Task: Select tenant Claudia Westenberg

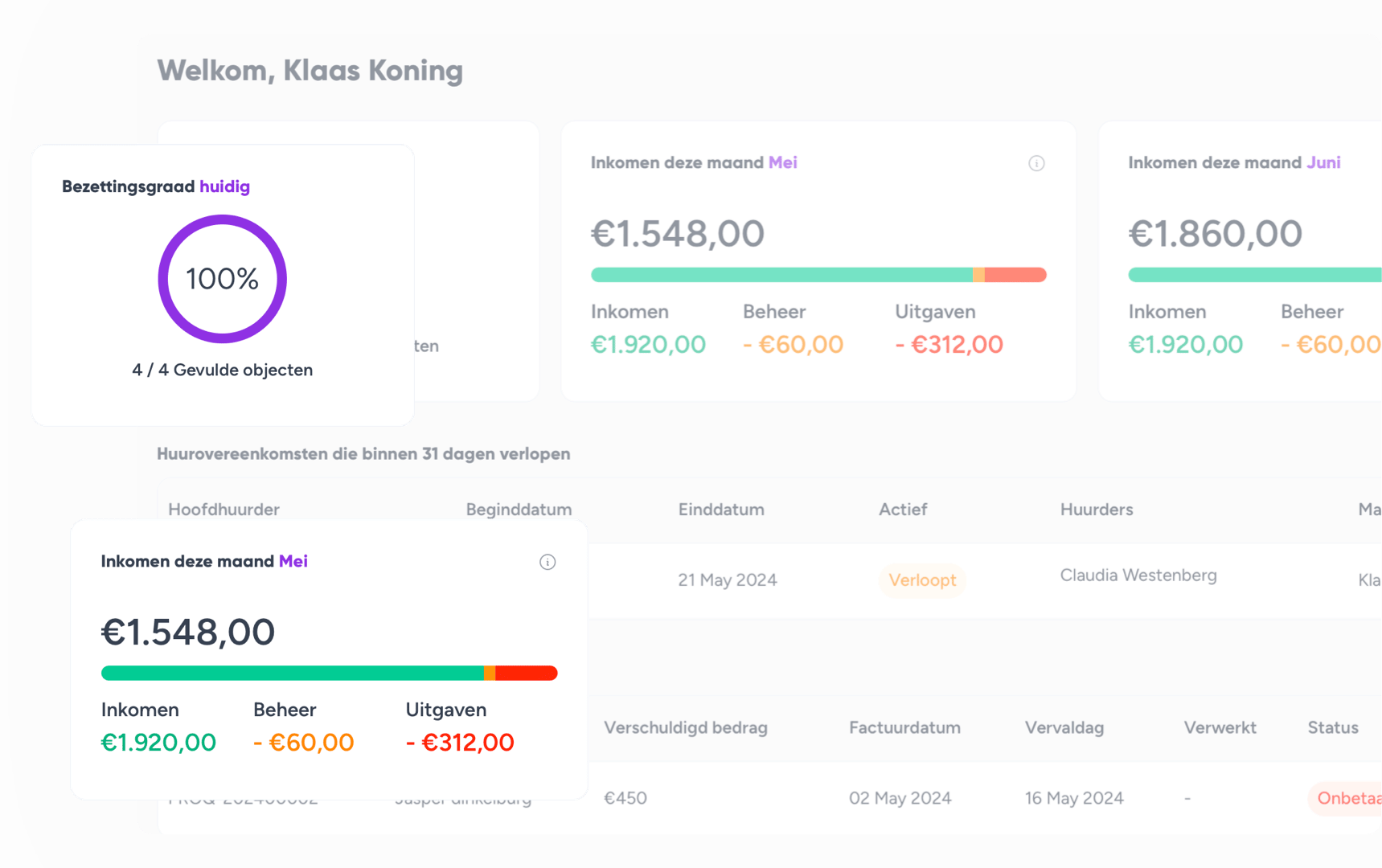Action: [1138, 575]
